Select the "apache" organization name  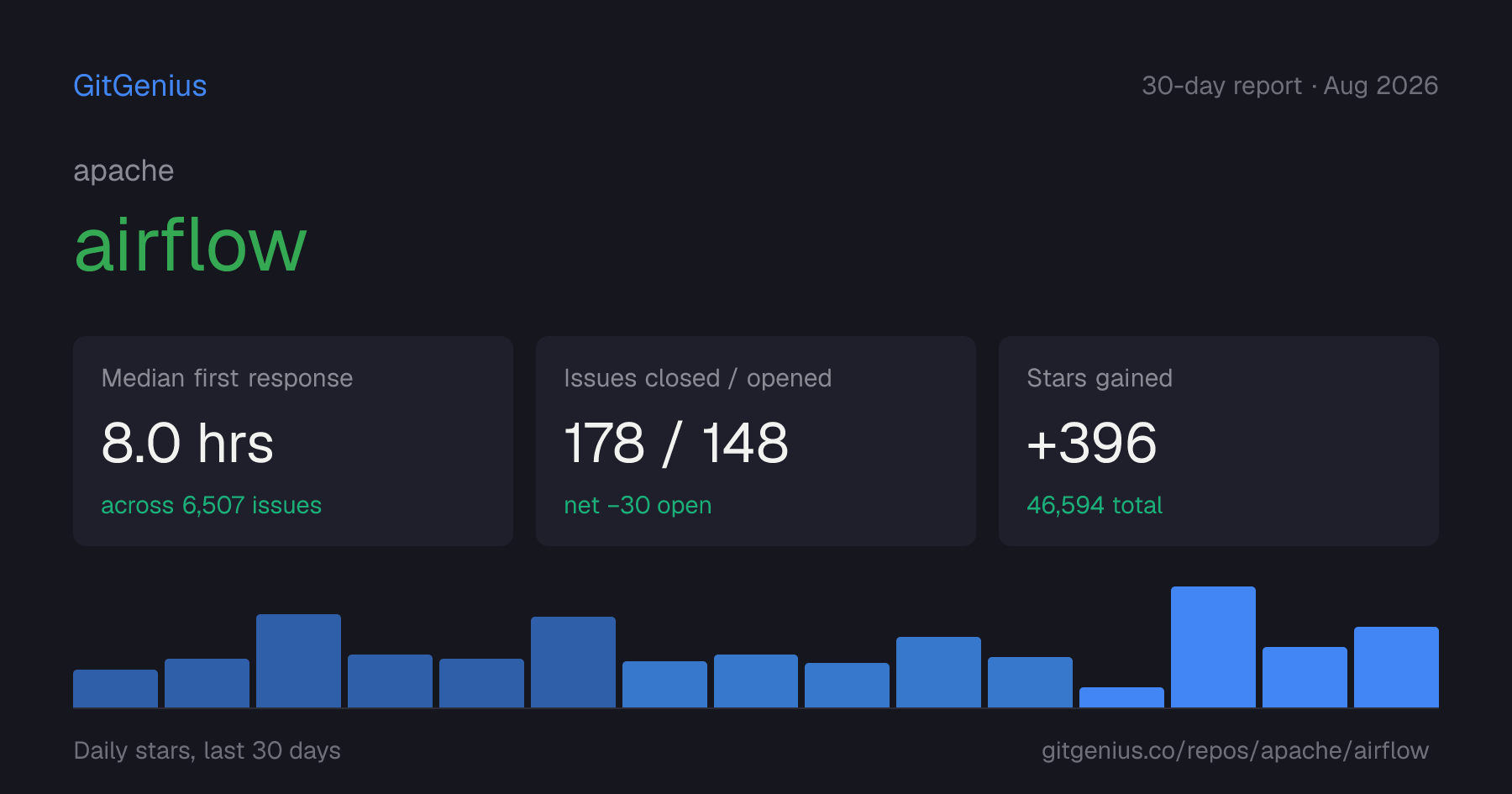point(123,171)
